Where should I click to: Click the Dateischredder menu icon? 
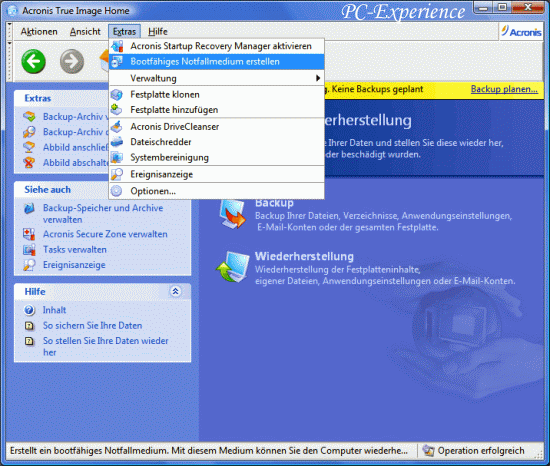(116, 142)
